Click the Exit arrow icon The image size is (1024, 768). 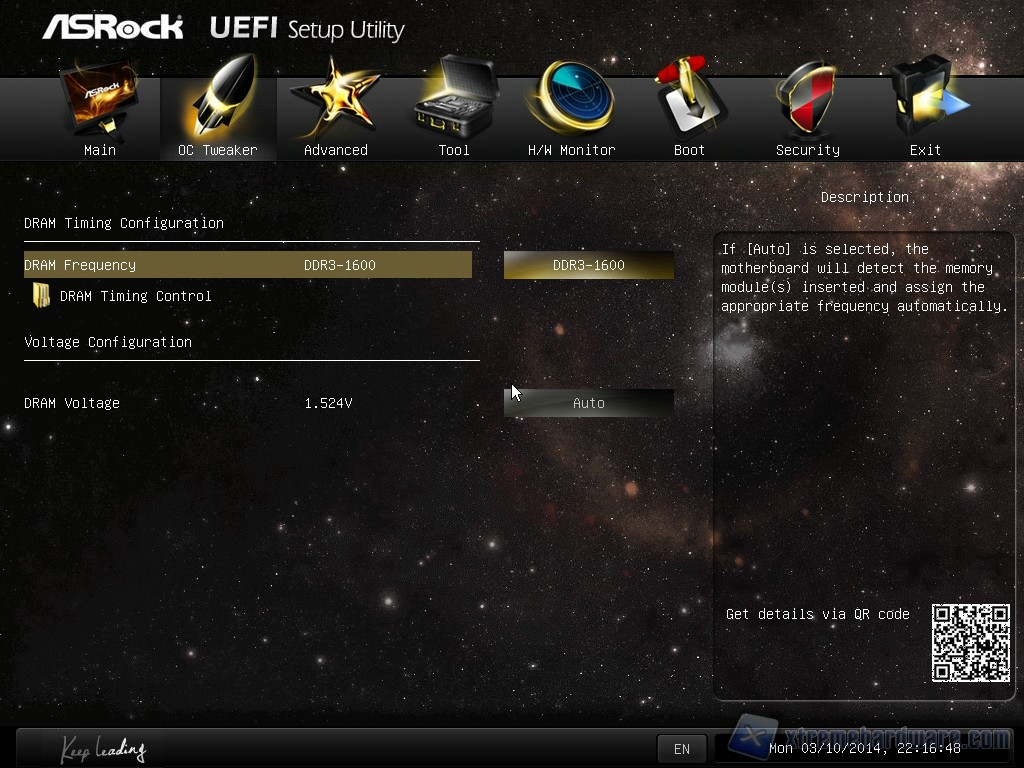tap(927, 97)
